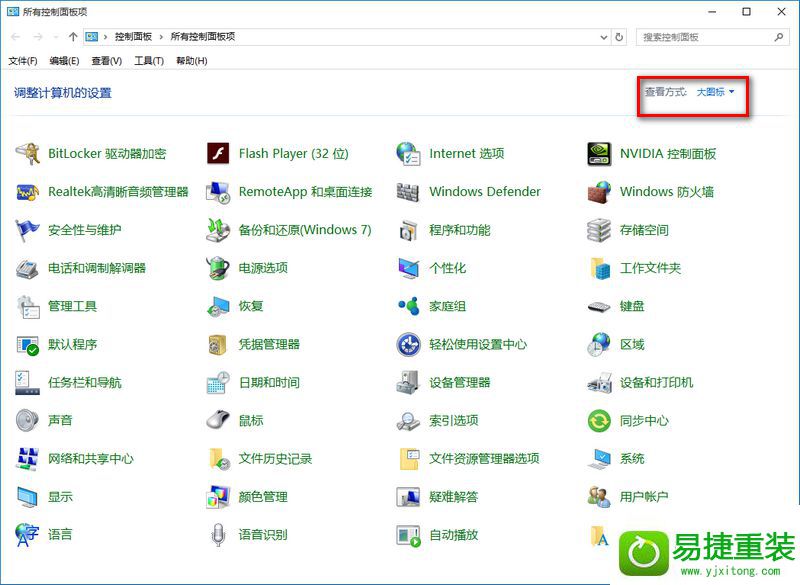Open the 工具(T) menu
Screen dimensions: 800x585
[x=149, y=61]
